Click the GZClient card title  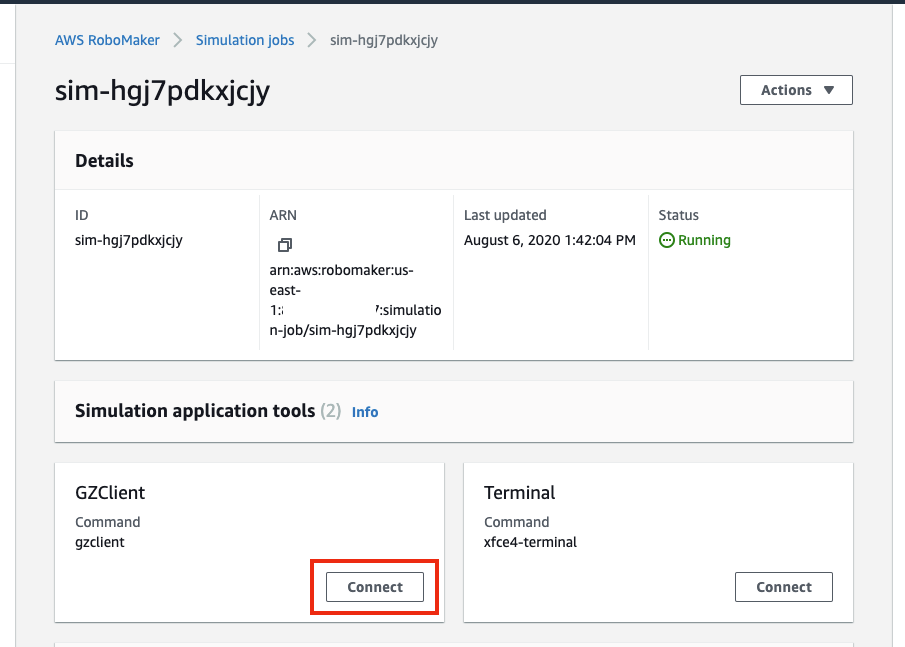point(110,492)
